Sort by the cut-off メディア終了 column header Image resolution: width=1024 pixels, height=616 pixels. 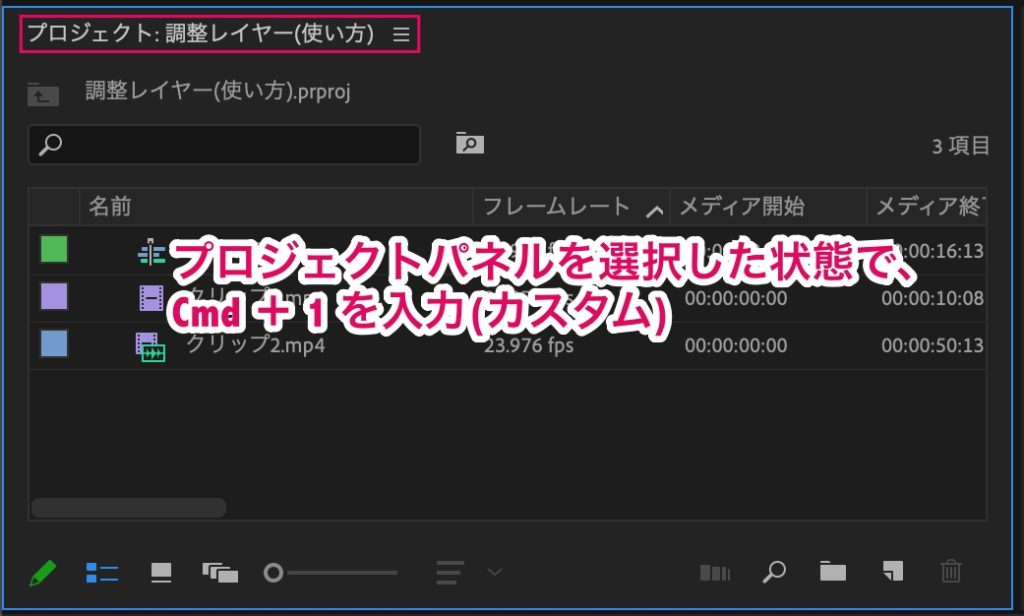tap(926, 206)
